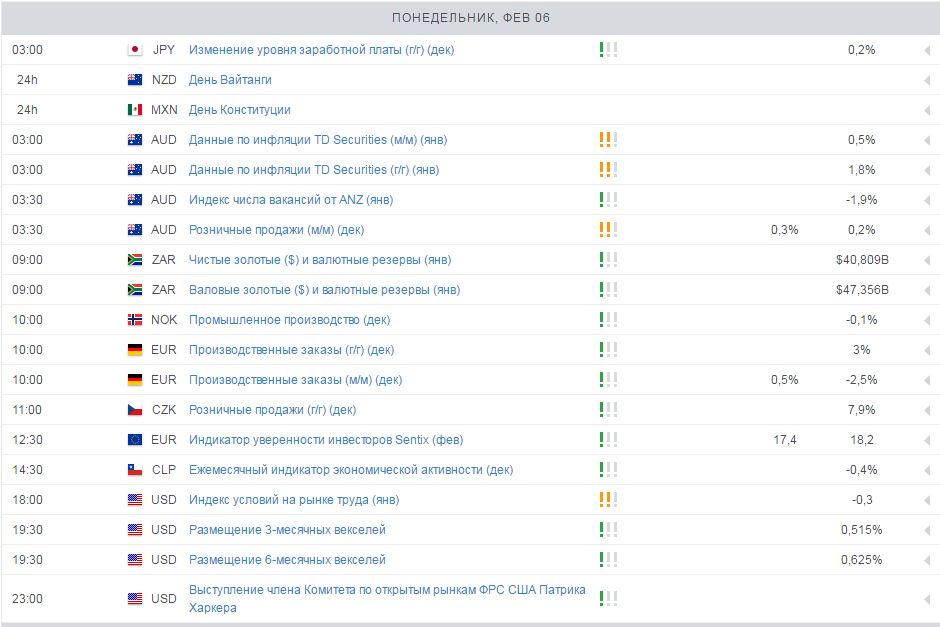Click the previous value '7,9%'
940x627 pixels.
pyautogui.click(x=861, y=409)
